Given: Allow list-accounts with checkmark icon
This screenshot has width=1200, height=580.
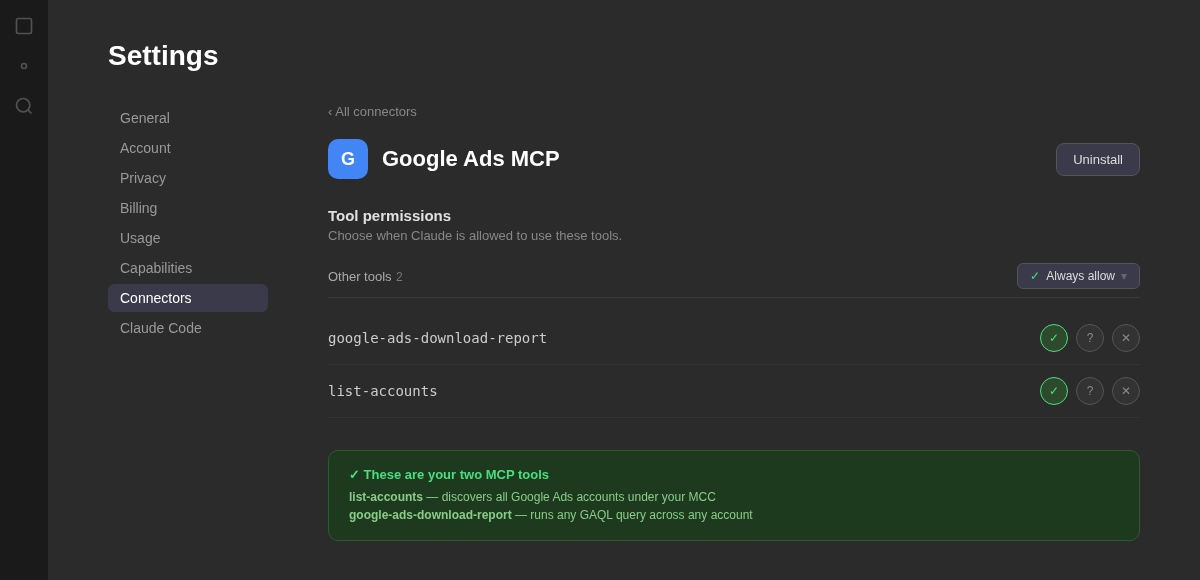Looking at the screenshot, I should point(1054,391).
